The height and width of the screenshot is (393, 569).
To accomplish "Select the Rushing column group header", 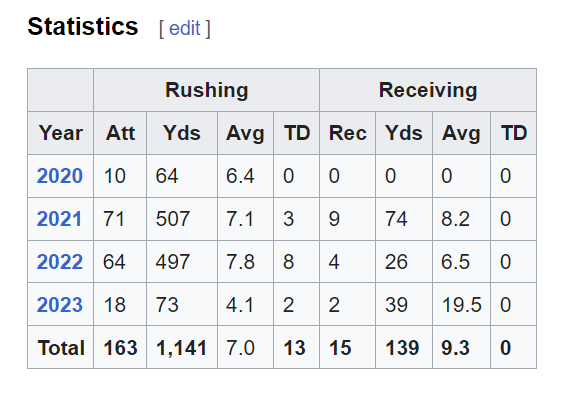I will (206, 90).
